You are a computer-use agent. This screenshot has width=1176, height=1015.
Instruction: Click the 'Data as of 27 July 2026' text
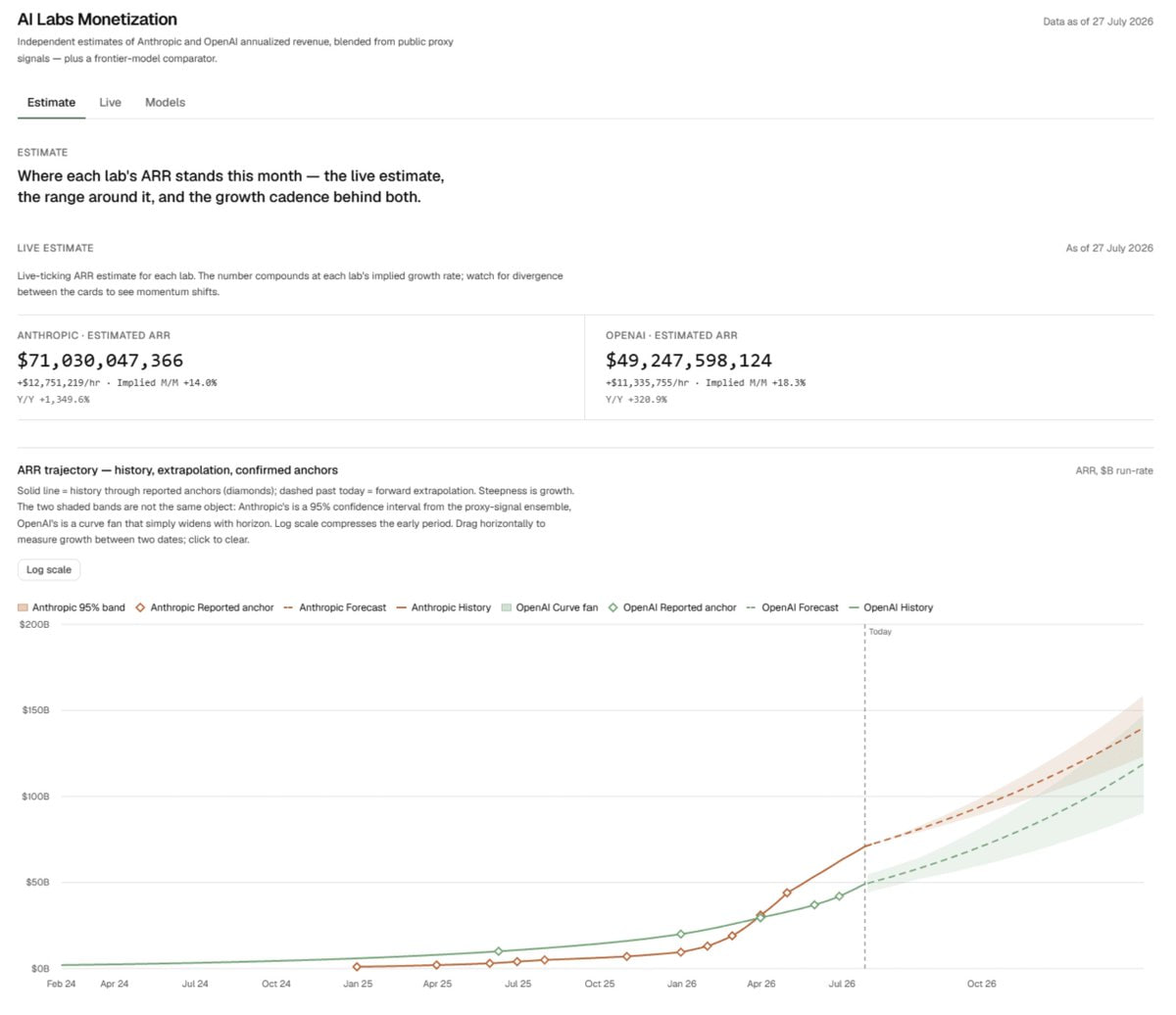tap(1098, 22)
